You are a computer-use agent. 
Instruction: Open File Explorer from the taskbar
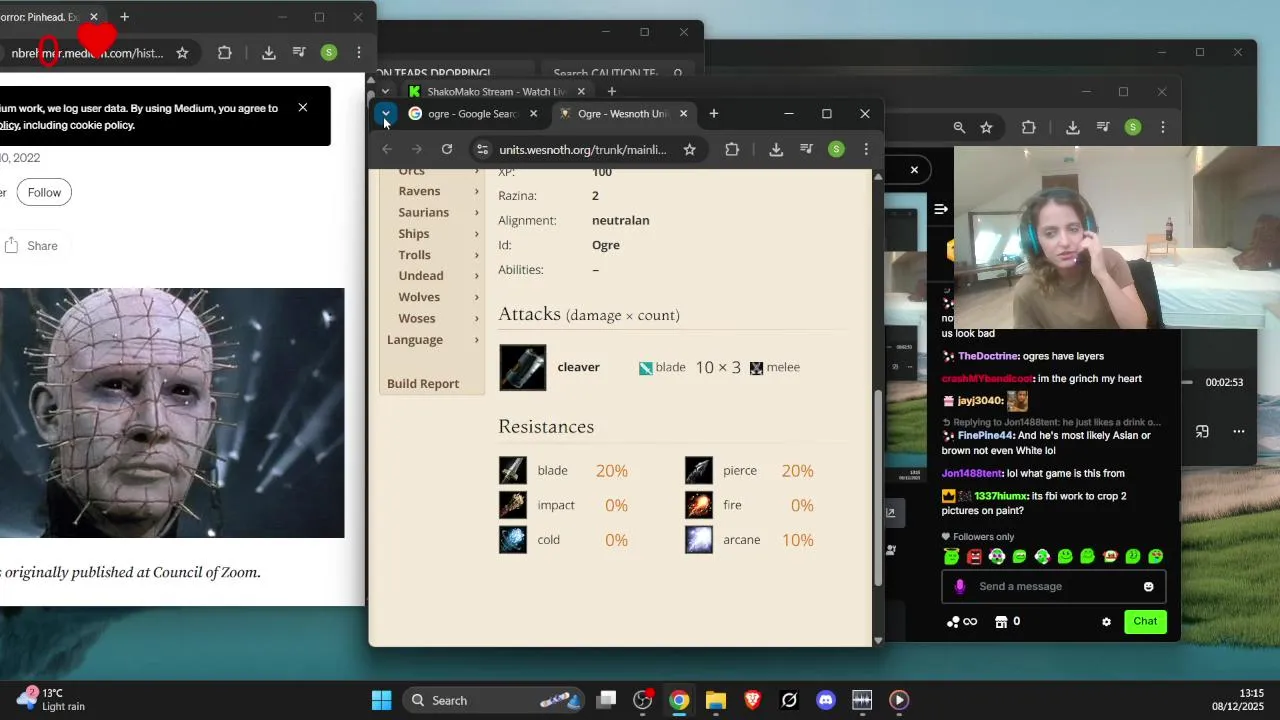[716, 700]
